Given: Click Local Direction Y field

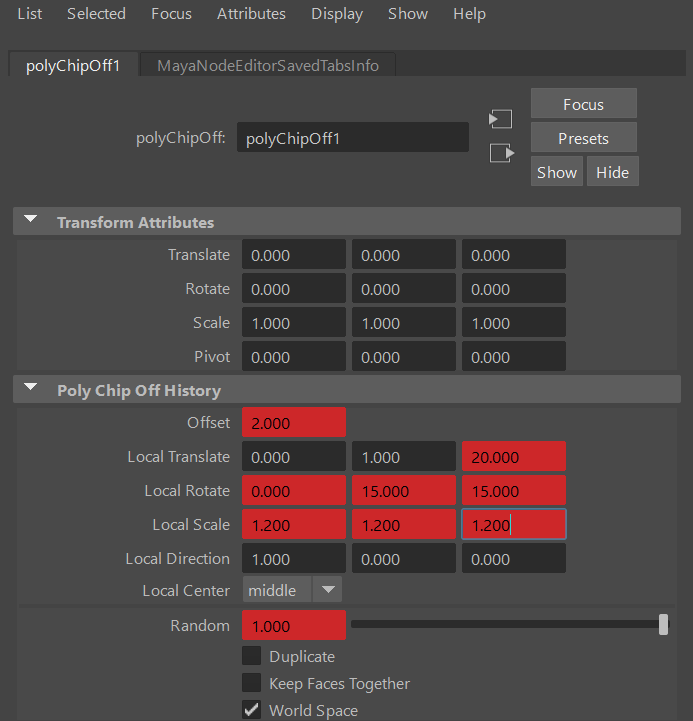Looking at the screenshot, I should coord(404,558).
